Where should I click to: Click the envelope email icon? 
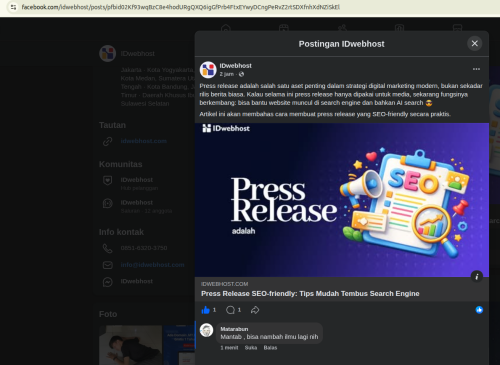[108, 265]
